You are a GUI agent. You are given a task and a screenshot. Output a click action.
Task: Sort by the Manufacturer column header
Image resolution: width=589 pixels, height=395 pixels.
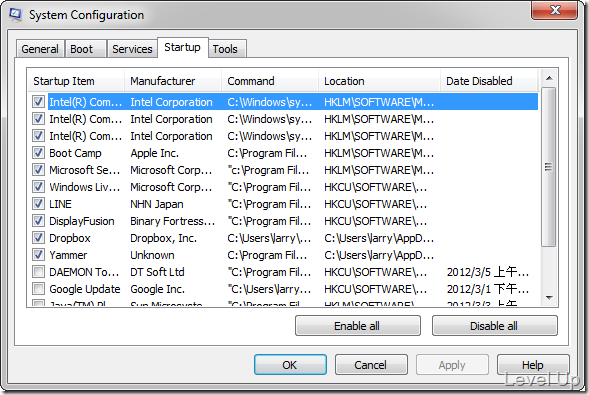pyautogui.click(x=173, y=81)
